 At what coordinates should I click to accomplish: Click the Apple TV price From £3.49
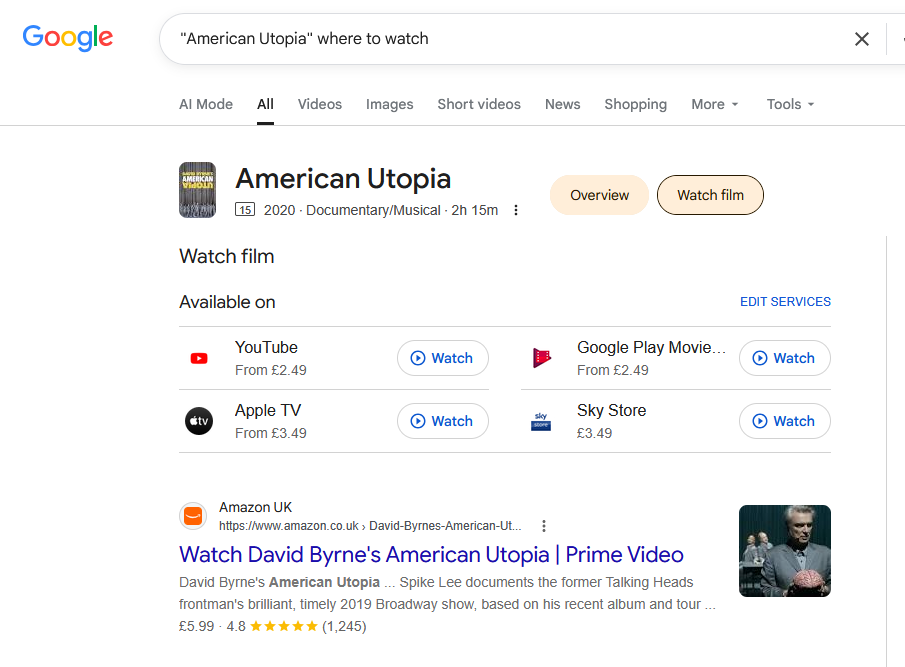(x=271, y=433)
